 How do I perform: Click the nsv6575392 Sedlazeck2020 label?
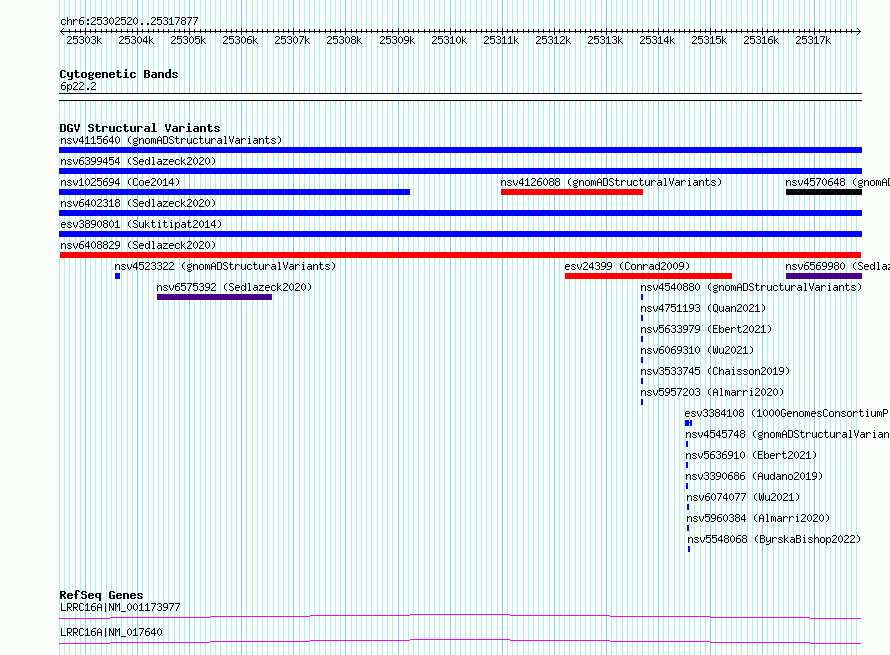coord(234,287)
